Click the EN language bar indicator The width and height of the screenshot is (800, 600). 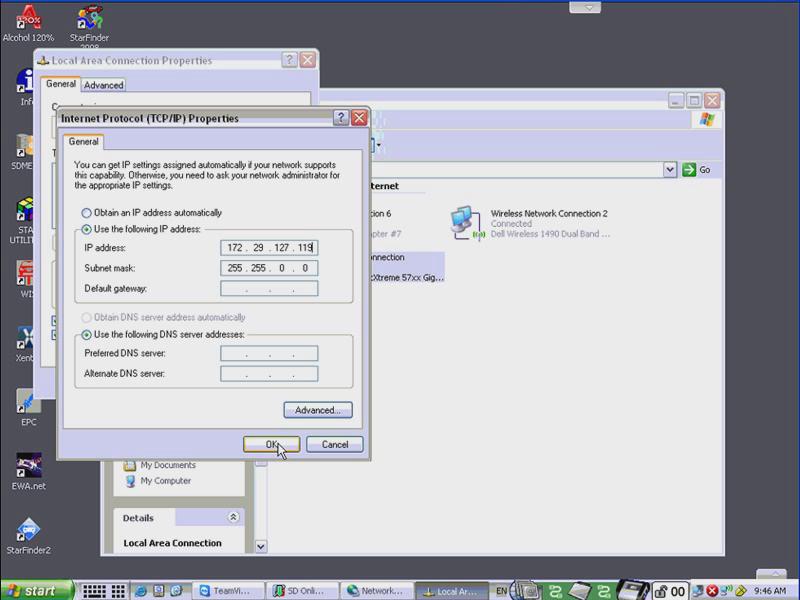pos(501,591)
